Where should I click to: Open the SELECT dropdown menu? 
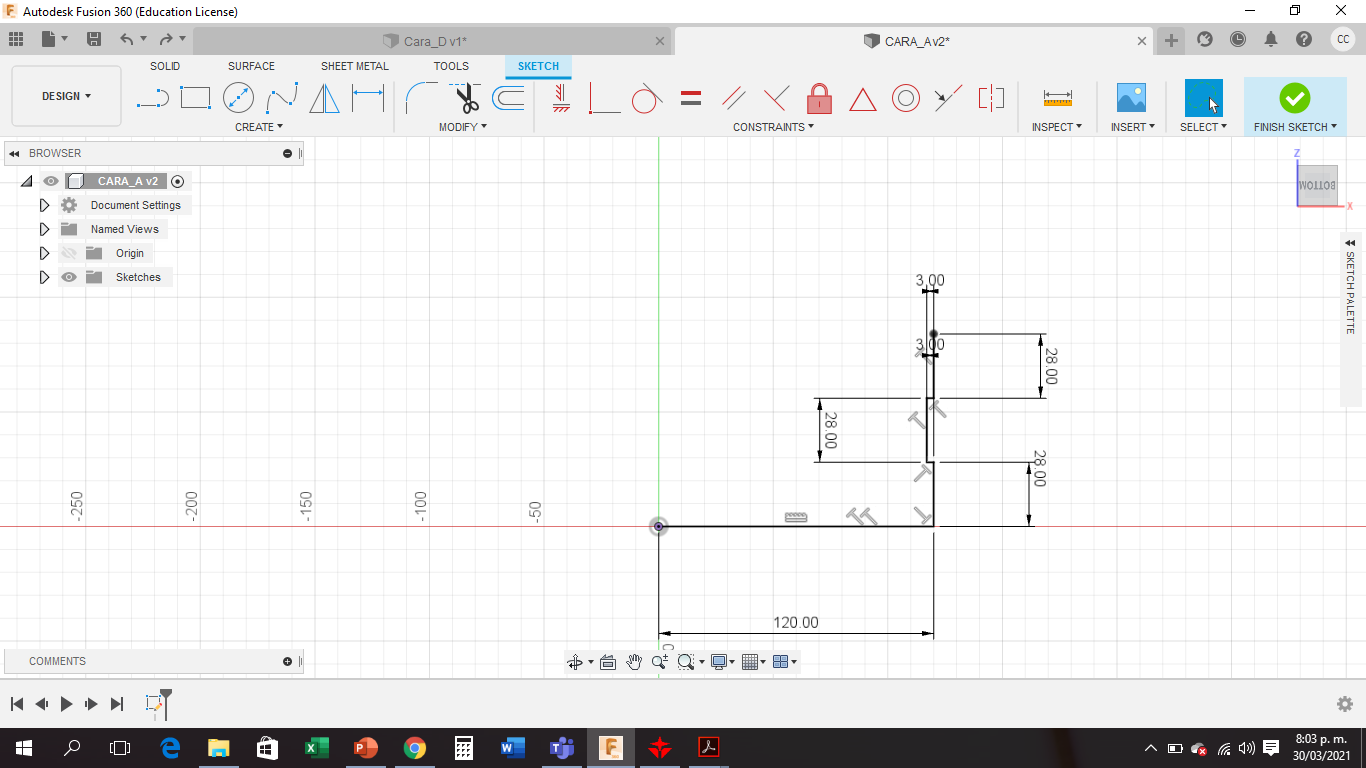[x=1203, y=127]
